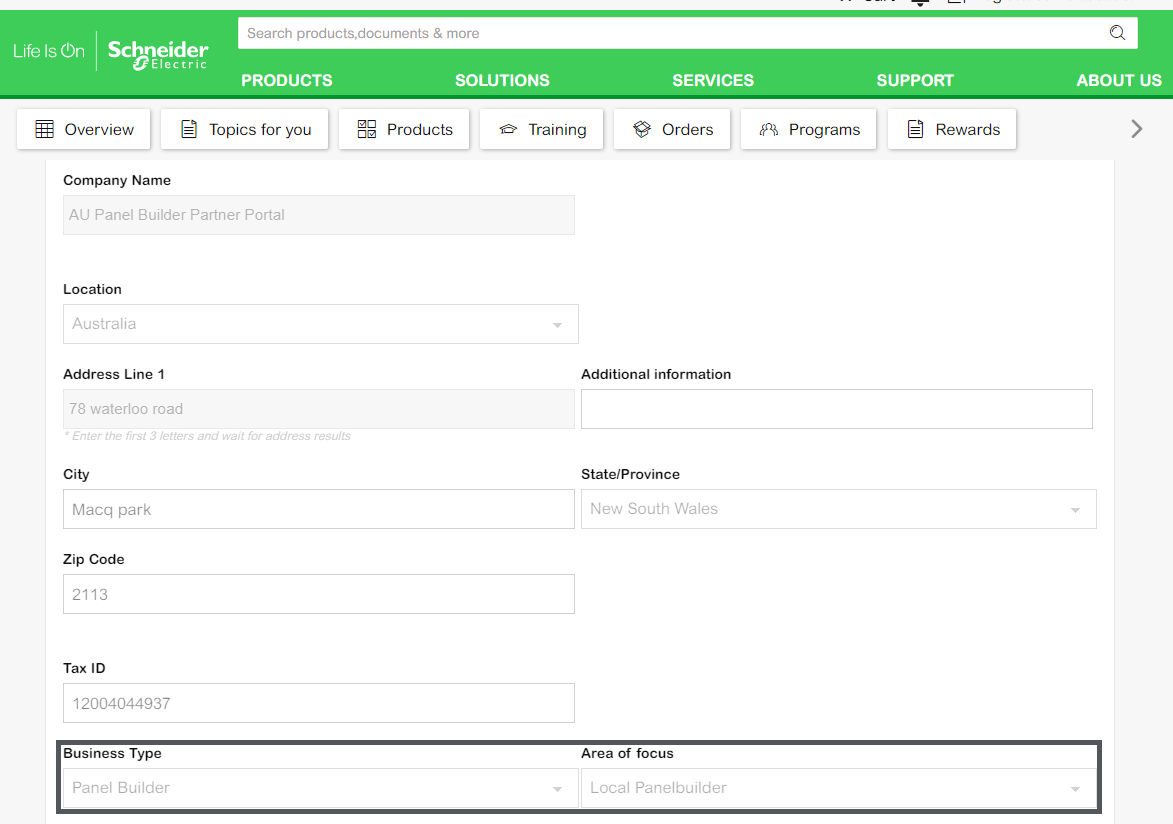Open the Business Type dropdown

click(321, 788)
